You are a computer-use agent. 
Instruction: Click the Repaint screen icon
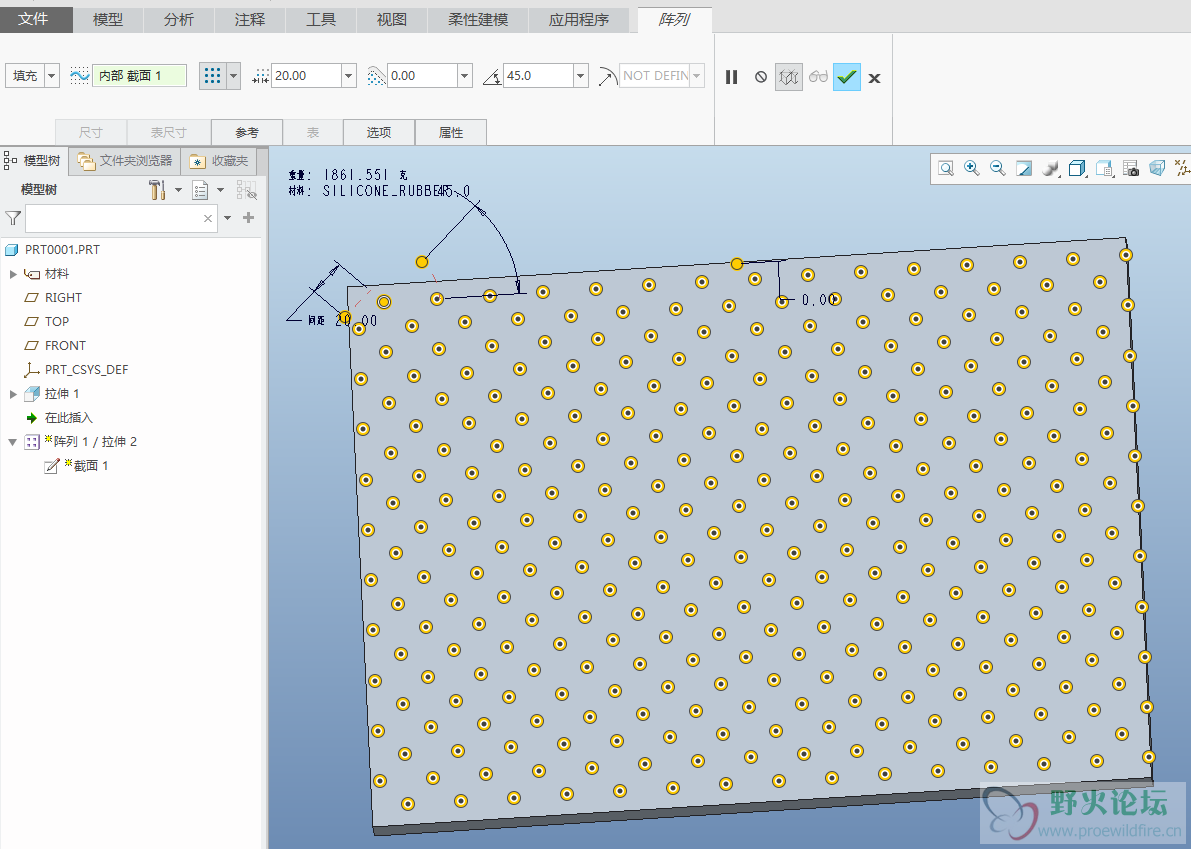[1024, 169]
